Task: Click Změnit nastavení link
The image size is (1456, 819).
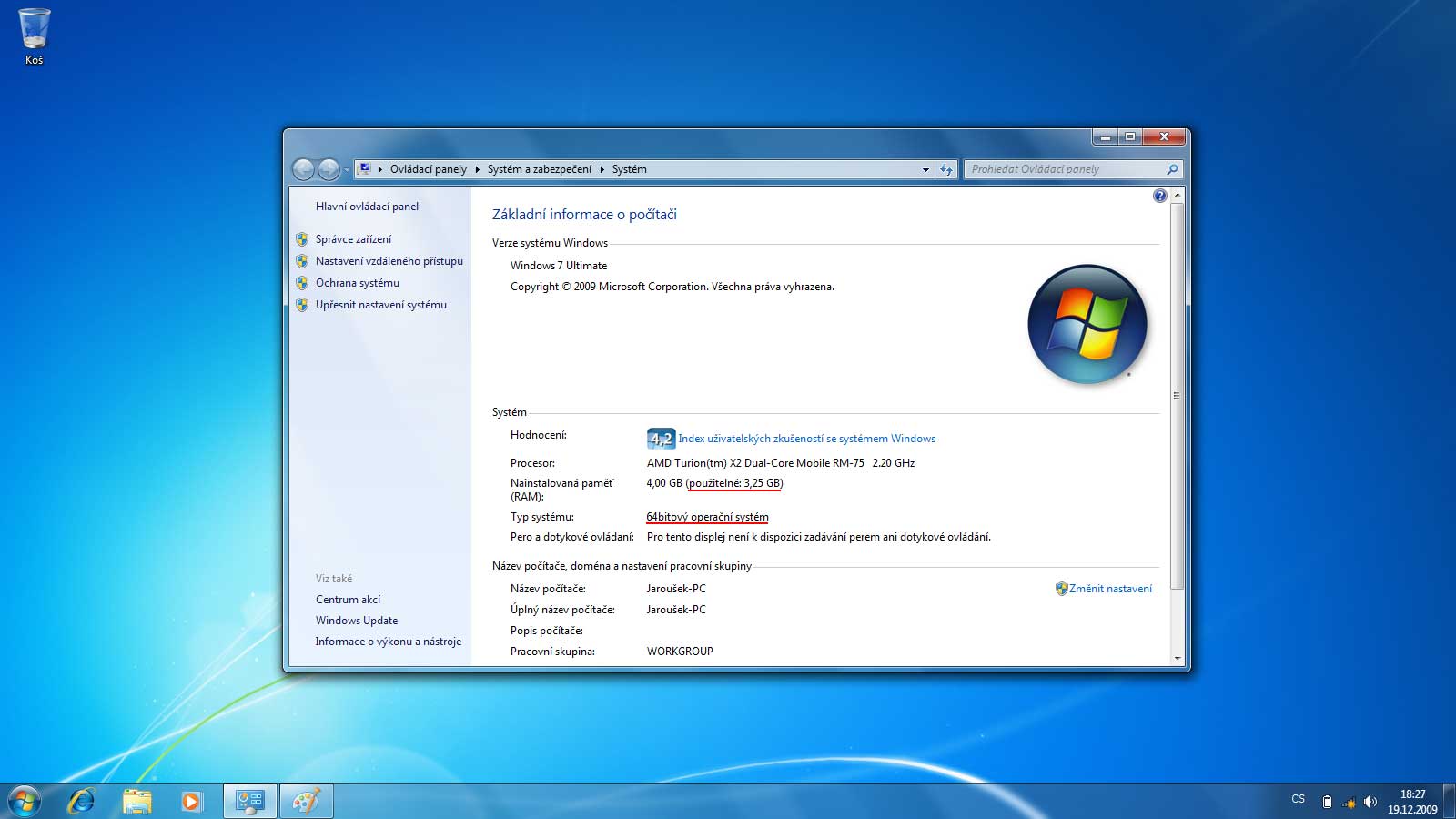Action: point(1110,589)
